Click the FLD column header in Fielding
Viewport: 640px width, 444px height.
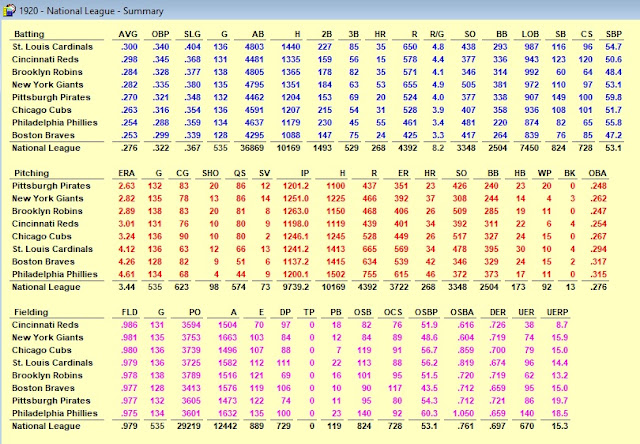(130, 313)
